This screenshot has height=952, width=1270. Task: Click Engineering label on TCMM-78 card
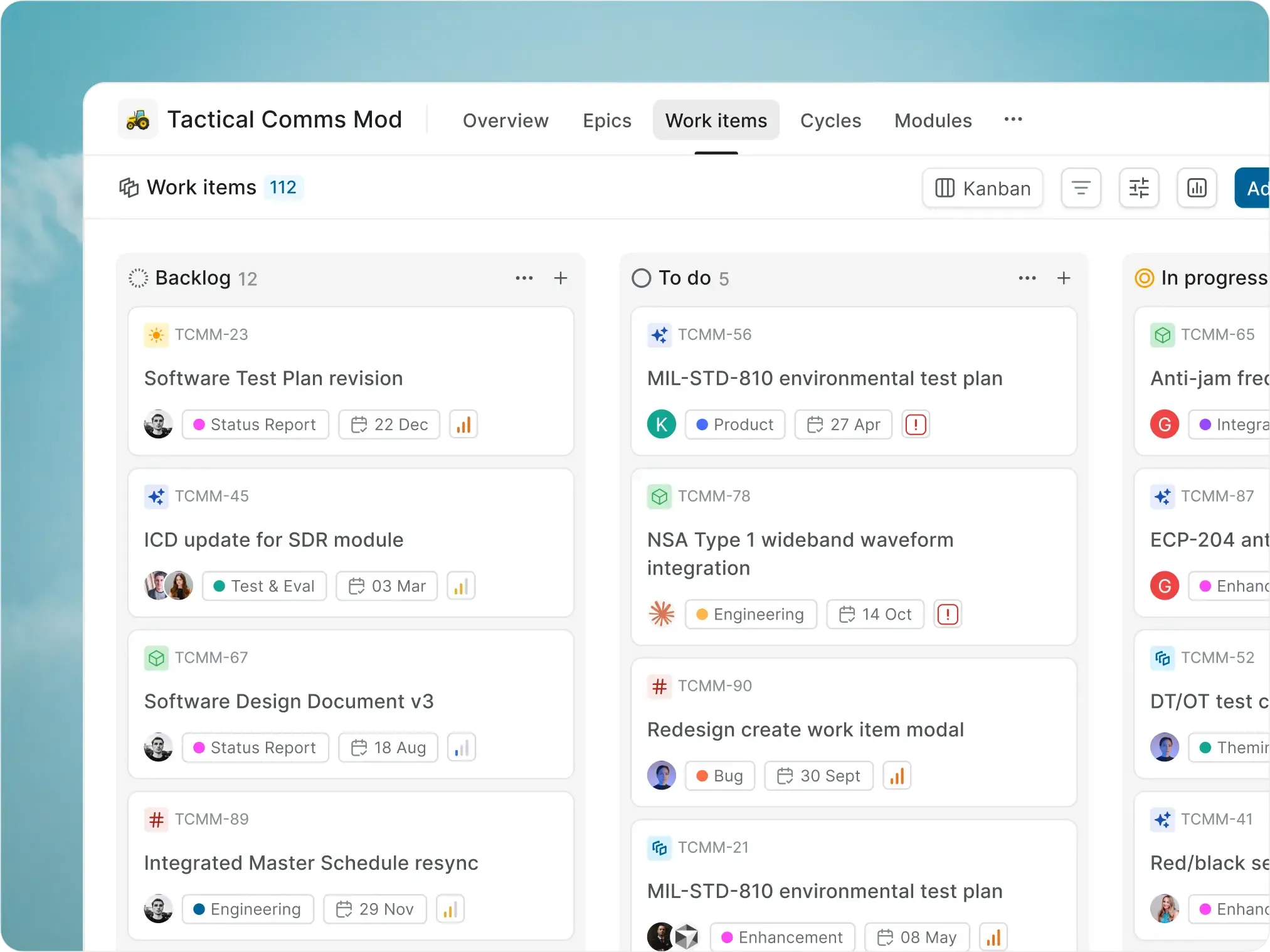coord(751,615)
